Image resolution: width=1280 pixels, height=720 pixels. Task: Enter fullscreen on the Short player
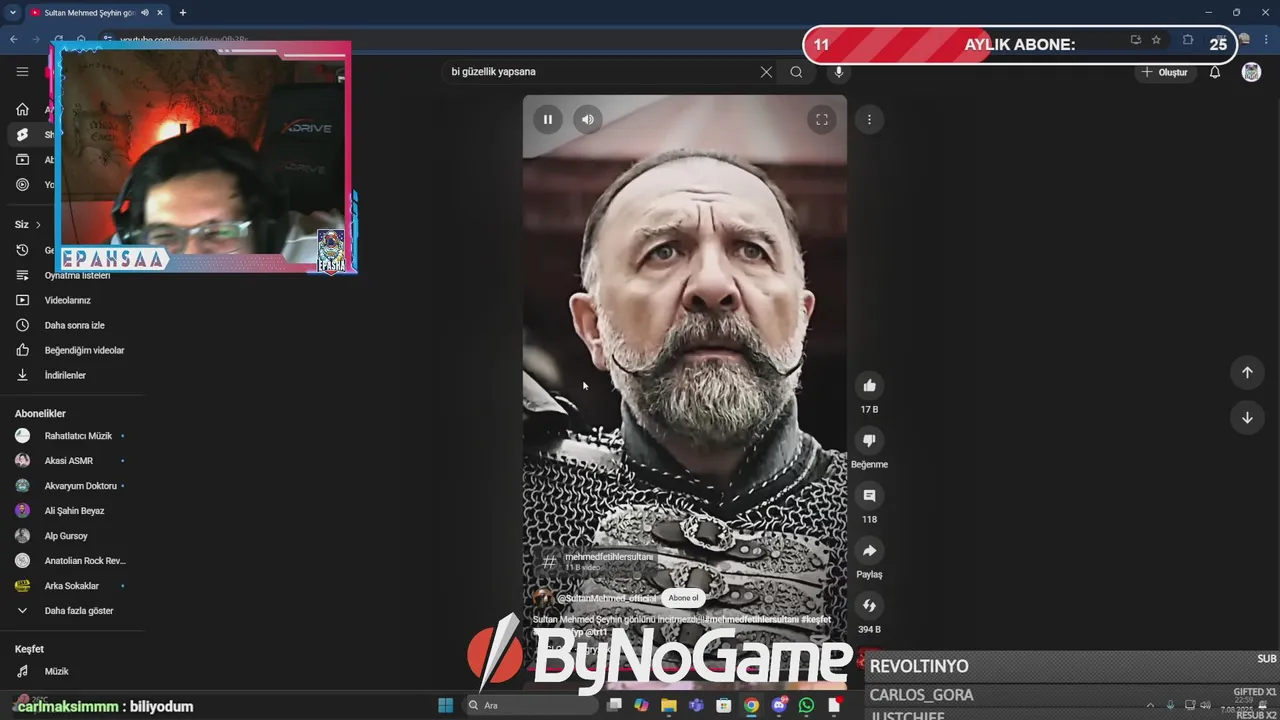click(821, 119)
